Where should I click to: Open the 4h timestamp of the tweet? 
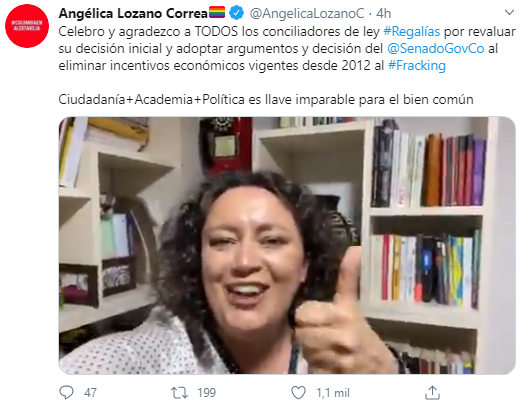383,13
